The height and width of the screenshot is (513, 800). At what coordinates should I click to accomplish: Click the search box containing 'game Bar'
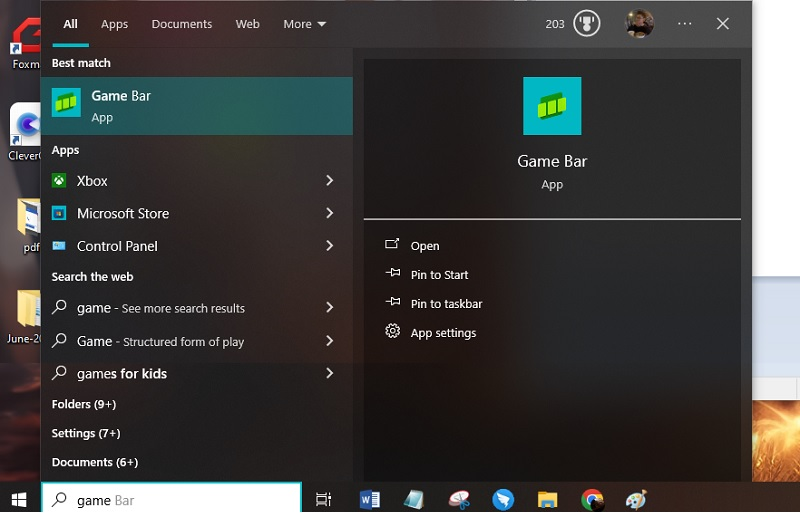point(171,498)
